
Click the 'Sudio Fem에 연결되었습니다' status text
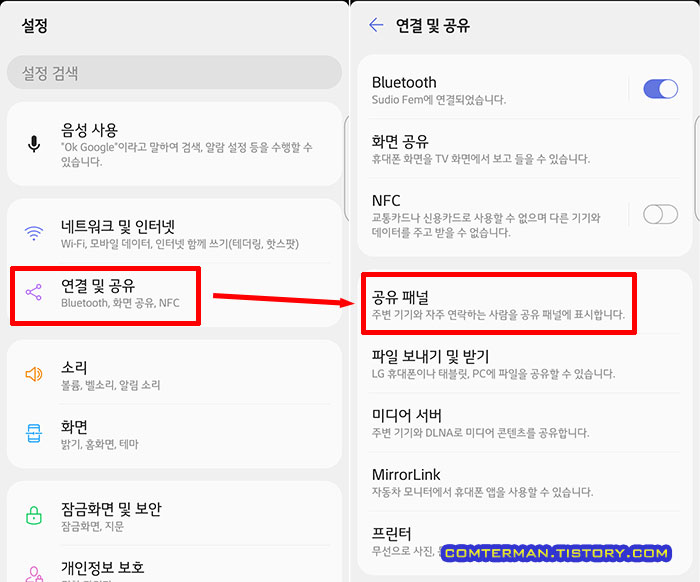point(438,100)
